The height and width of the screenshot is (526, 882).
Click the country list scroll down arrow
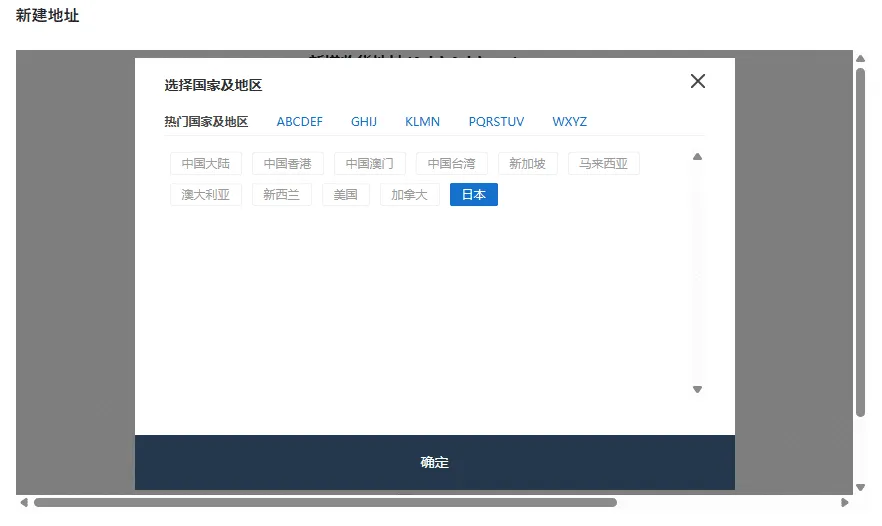[x=698, y=389]
